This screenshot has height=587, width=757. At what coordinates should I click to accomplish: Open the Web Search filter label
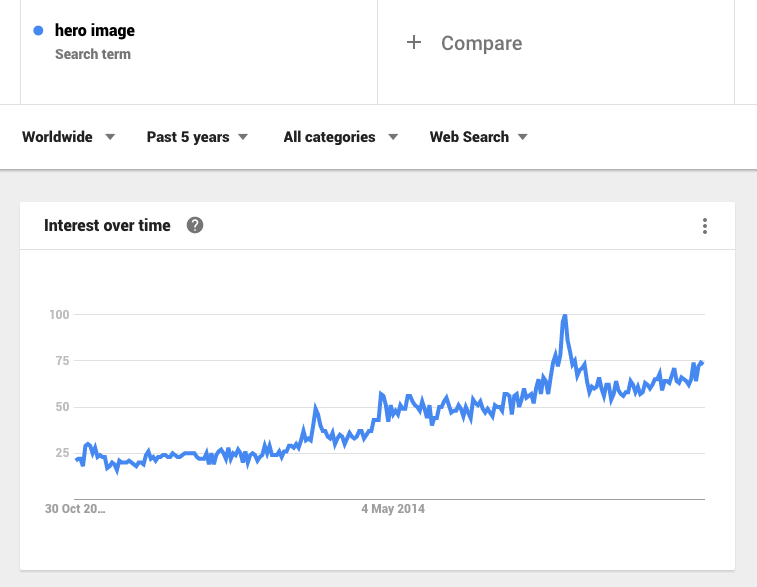pyautogui.click(x=469, y=137)
